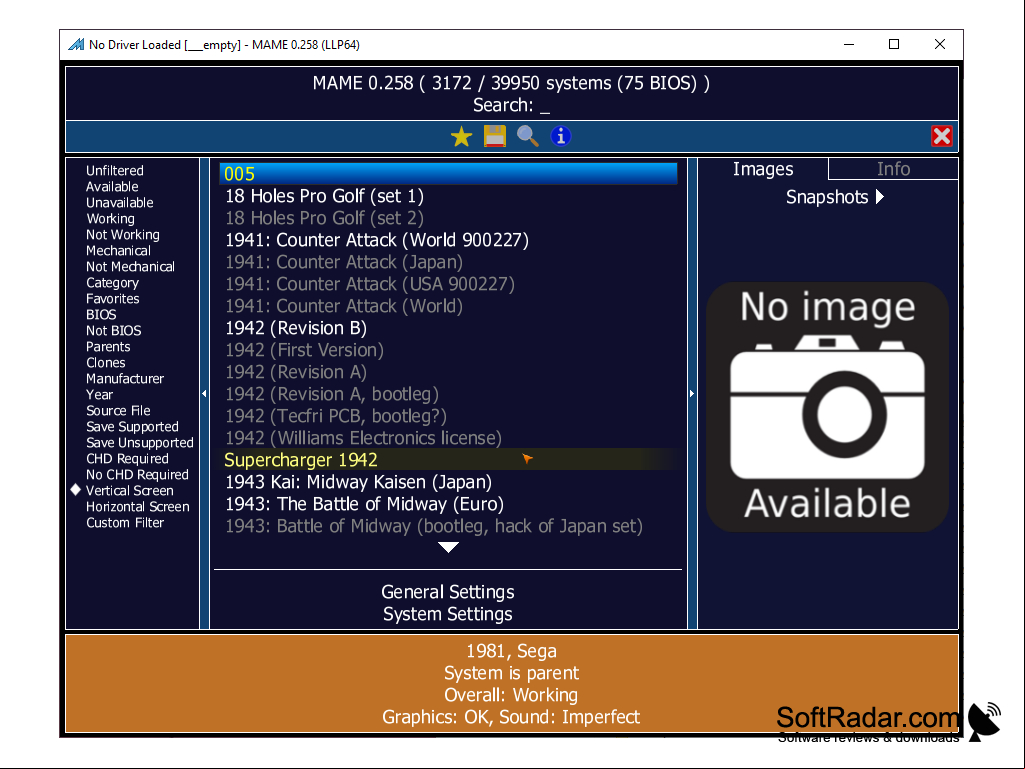The width and height of the screenshot is (1025, 769).
Task: Filter systems by Year
Action: (99, 395)
